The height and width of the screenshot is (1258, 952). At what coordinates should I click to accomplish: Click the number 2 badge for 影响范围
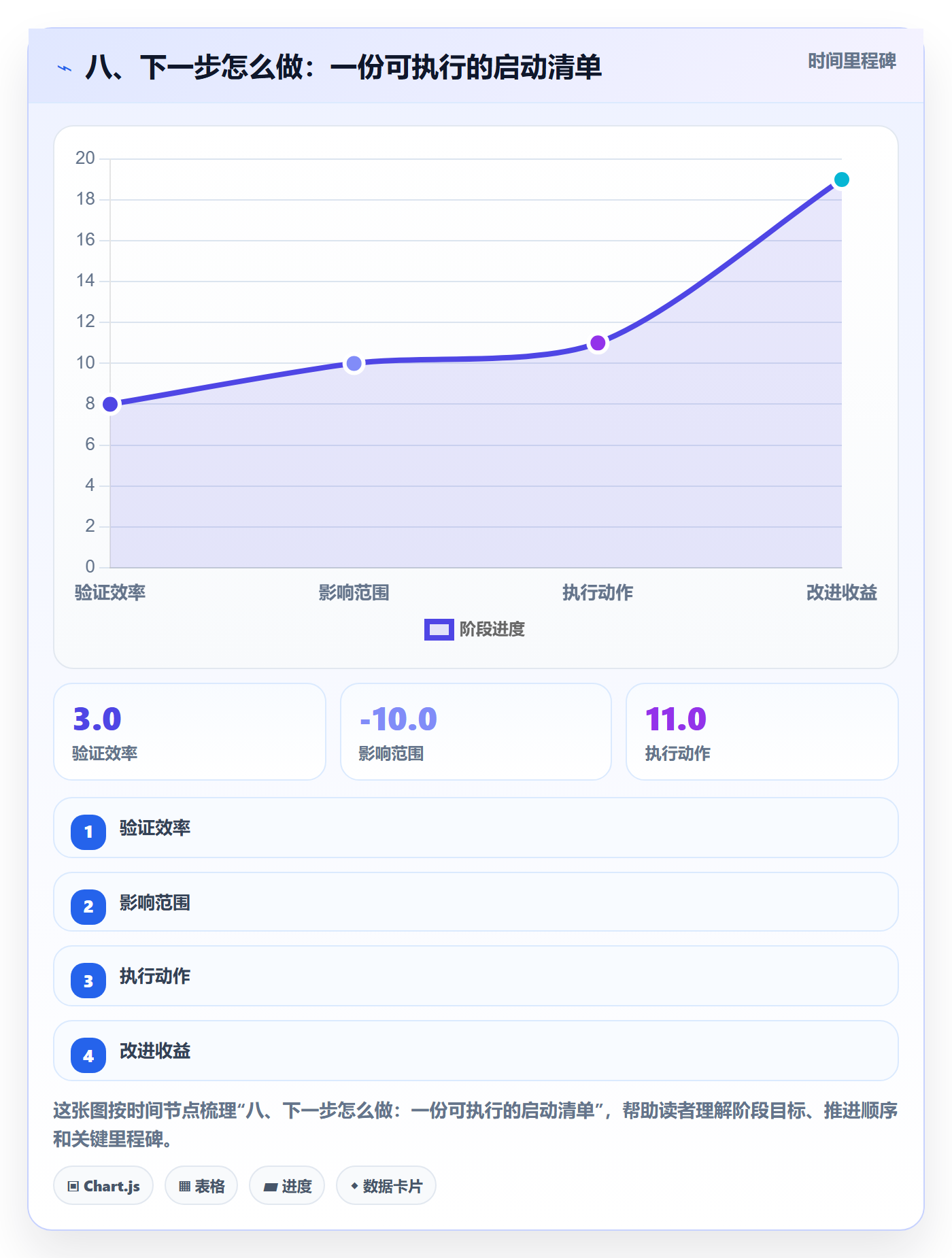coord(88,906)
